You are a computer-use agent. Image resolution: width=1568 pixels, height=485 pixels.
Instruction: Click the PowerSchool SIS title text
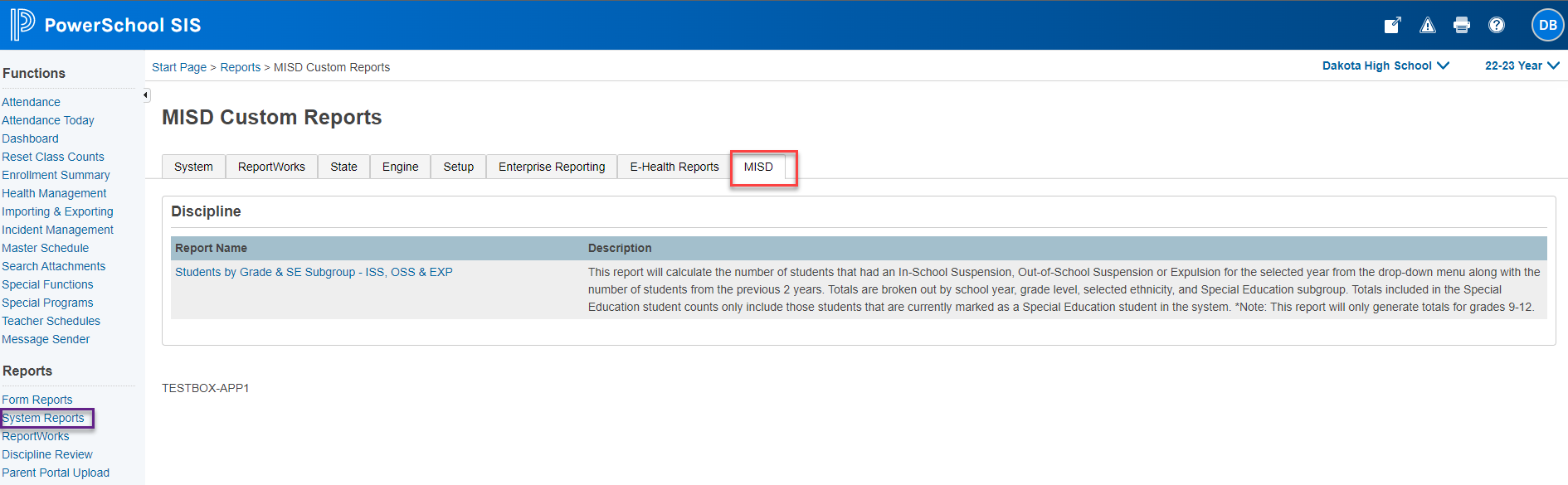click(123, 25)
